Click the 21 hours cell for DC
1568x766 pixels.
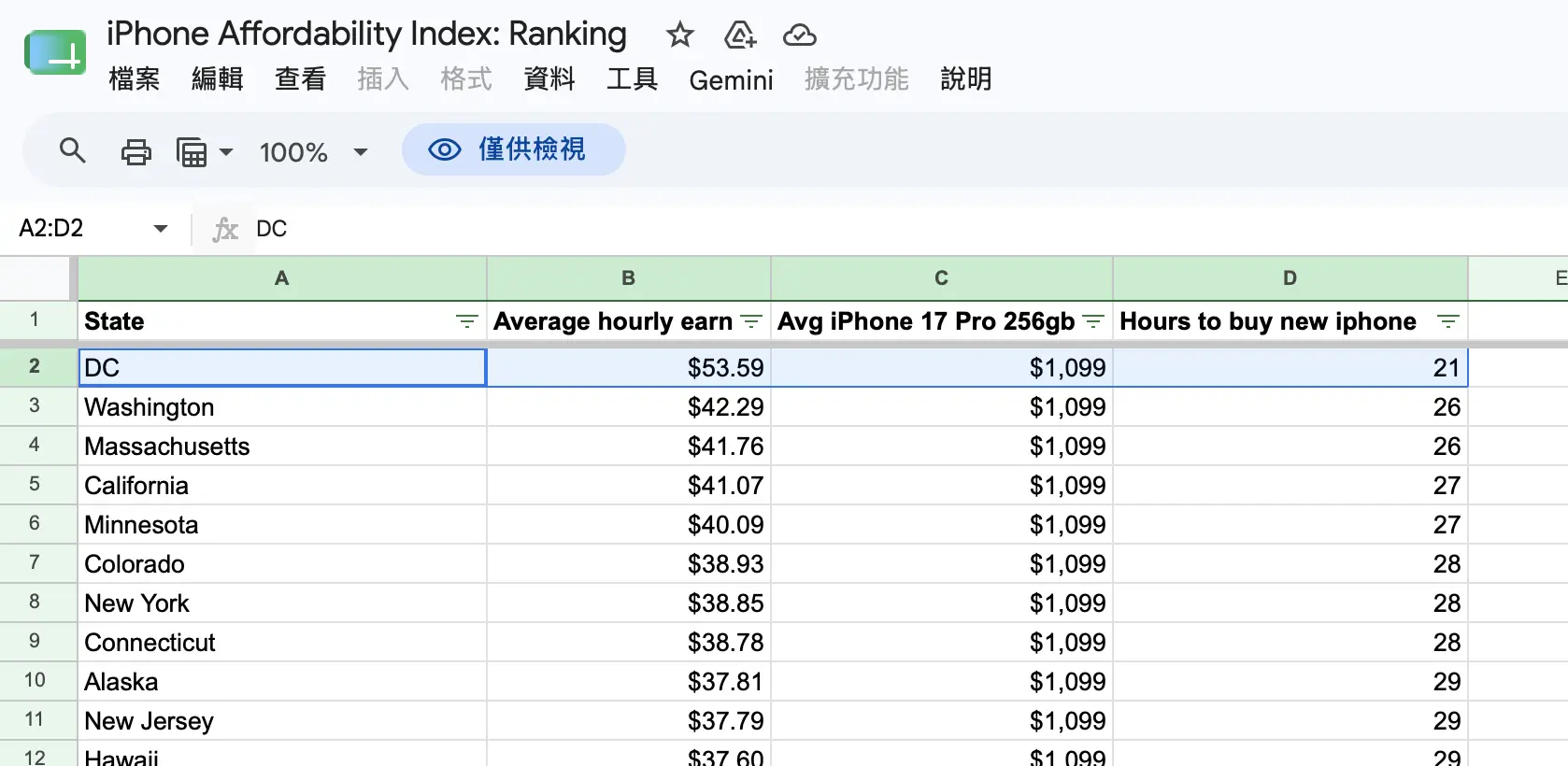(x=1290, y=367)
